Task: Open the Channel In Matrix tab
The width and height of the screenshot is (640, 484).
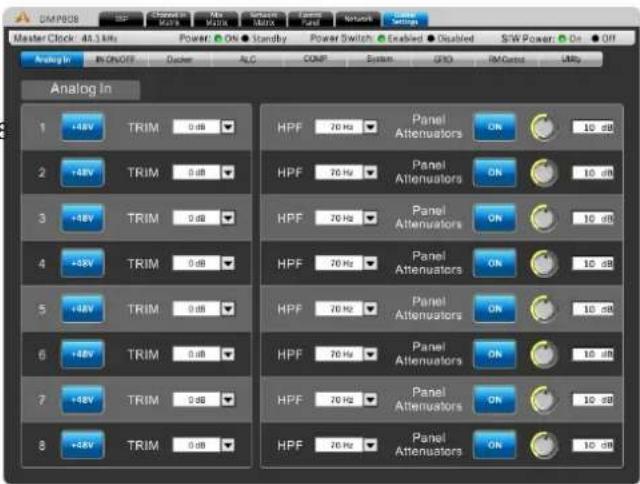Action: pyautogui.click(x=169, y=19)
